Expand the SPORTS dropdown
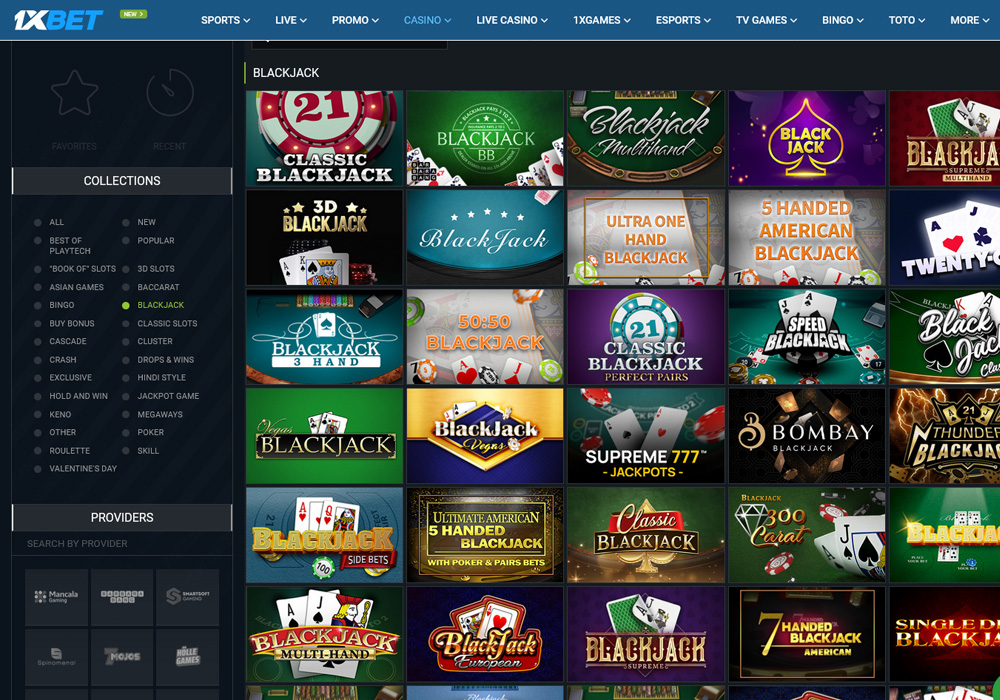Viewport: 1000px width, 700px height. tap(225, 19)
